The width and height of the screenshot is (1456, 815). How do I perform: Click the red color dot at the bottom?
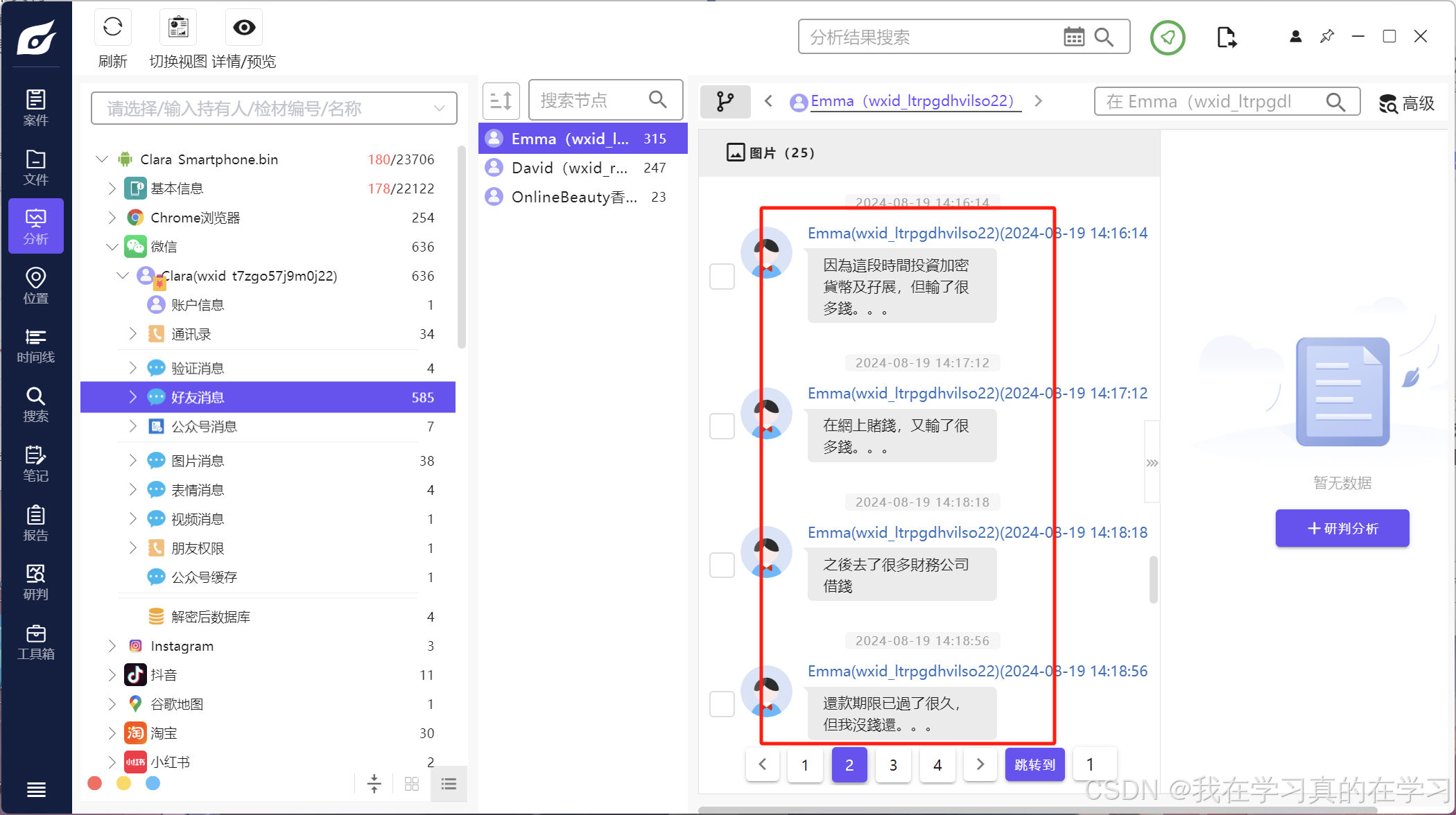click(x=95, y=783)
